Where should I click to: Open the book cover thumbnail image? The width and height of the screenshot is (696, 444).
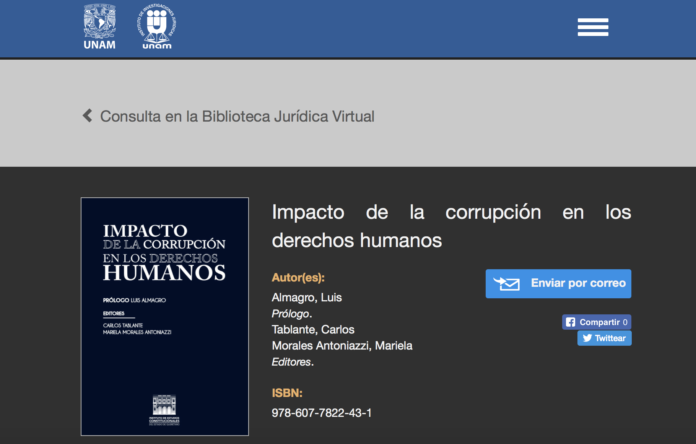point(165,316)
